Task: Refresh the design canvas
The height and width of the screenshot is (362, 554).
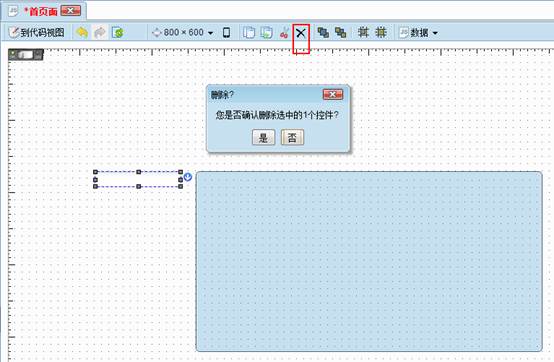Action: click(118, 32)
